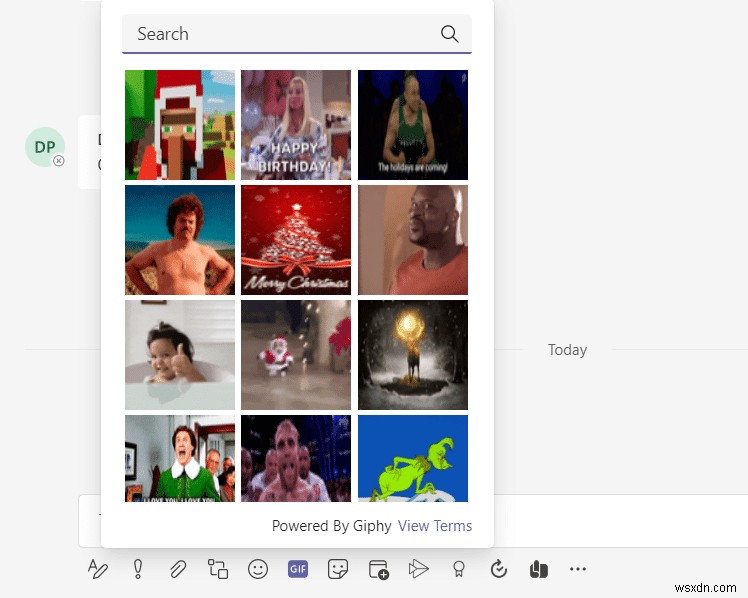Image resolution: width=748 pixels, height=598 pixels.
Task: Click the Powered By Giphy text
Action: pyautogui.click(x=332, y=526)
